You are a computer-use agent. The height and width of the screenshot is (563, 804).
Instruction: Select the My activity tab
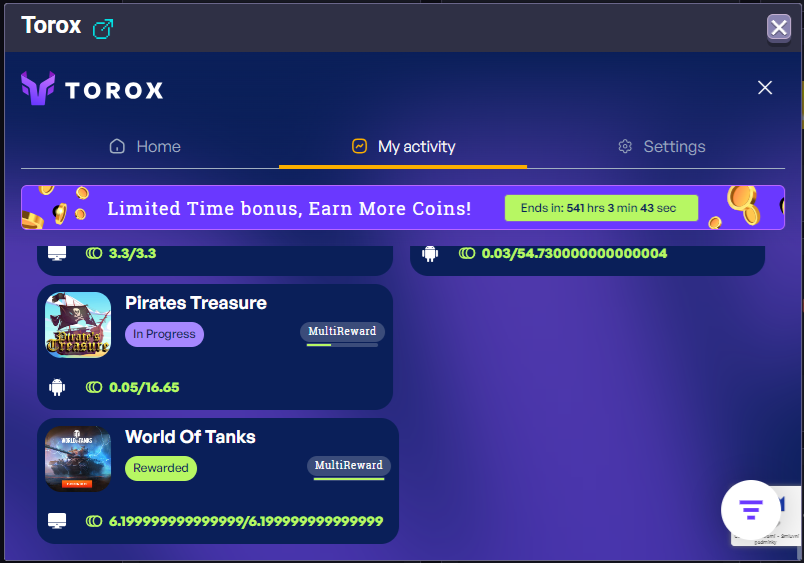pyautogui.click(x=403, y=147)
